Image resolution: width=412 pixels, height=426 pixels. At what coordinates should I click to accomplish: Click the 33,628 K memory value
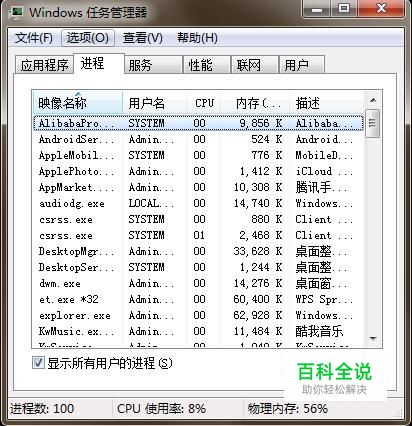pyautogui.click(x=258, y=251)
